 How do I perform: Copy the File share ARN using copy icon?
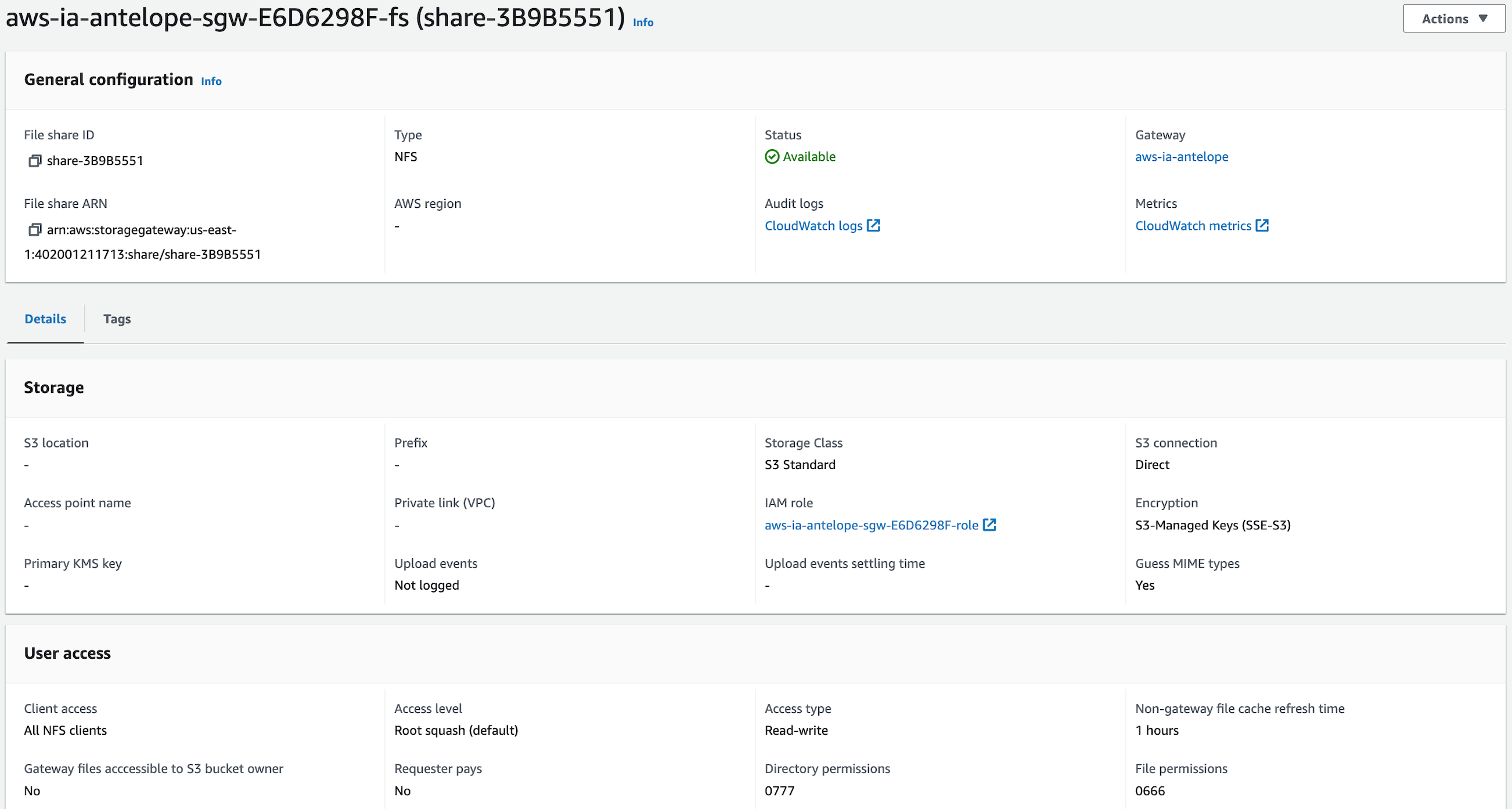click(x=35, y=229)
